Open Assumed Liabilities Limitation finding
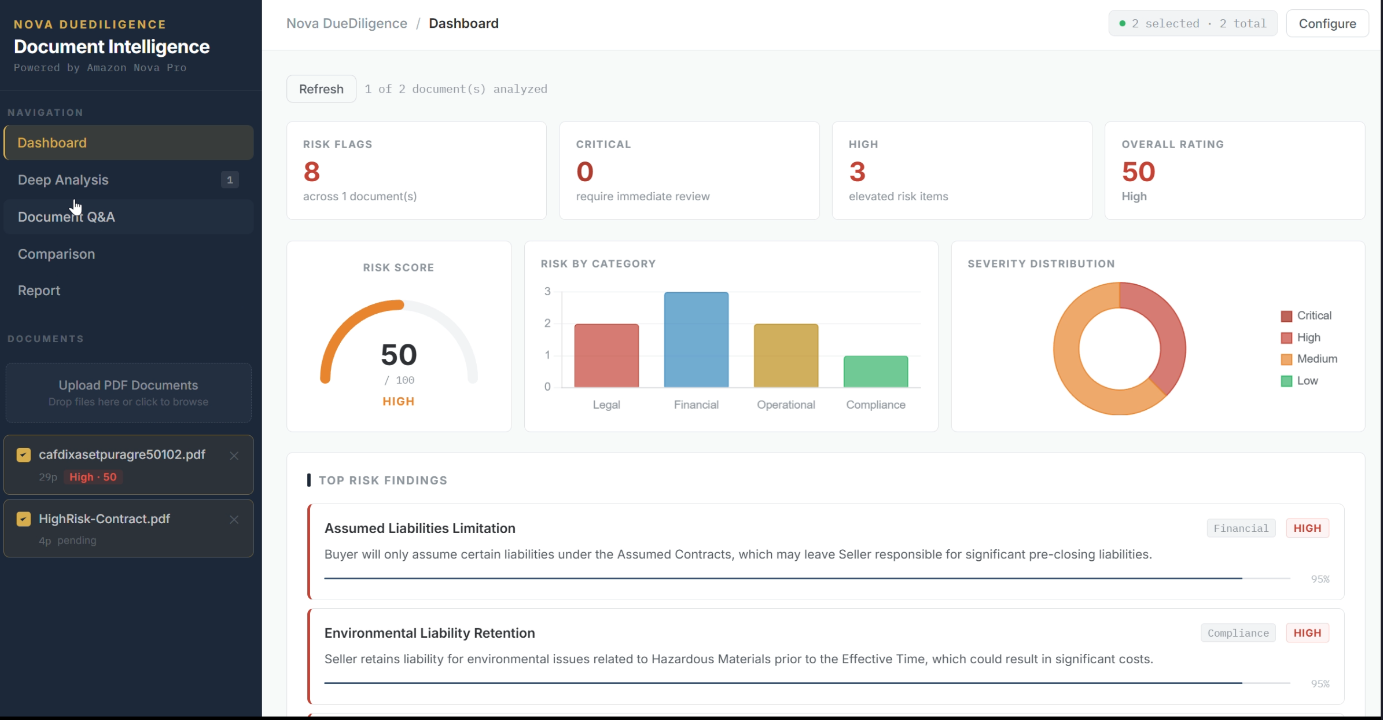This screenshot has width=1383, height=720. [826, 551]
